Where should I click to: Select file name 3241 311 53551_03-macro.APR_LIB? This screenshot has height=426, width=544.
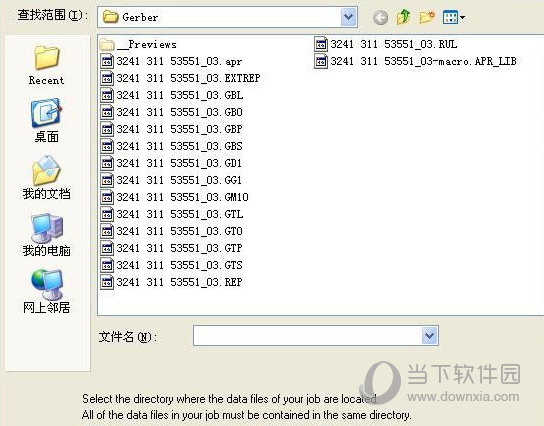pos(424,61)
